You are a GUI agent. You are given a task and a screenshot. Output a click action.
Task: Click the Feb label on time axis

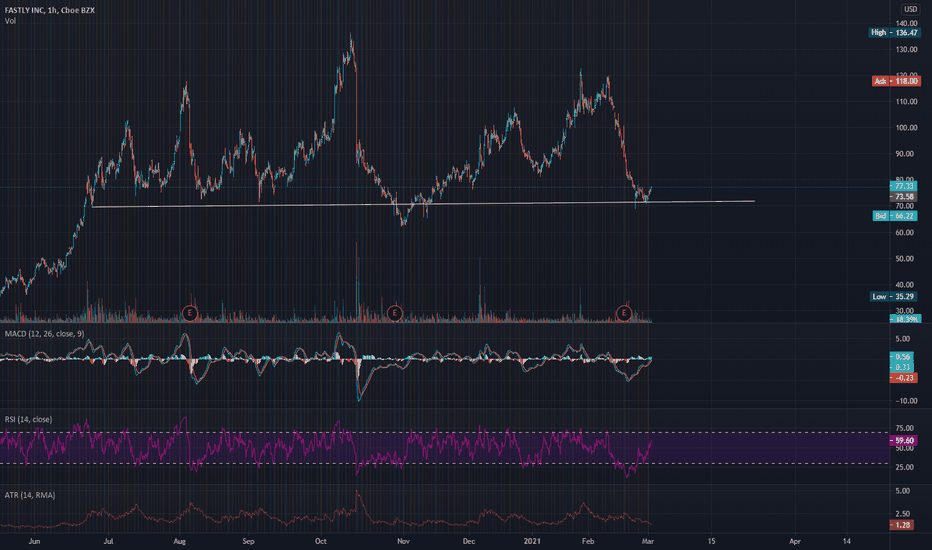(x=588, y=542)
